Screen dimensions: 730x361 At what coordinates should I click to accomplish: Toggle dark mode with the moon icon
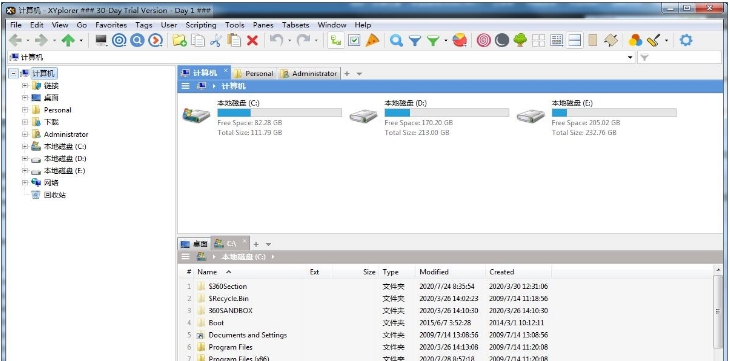tap(502, 41)
